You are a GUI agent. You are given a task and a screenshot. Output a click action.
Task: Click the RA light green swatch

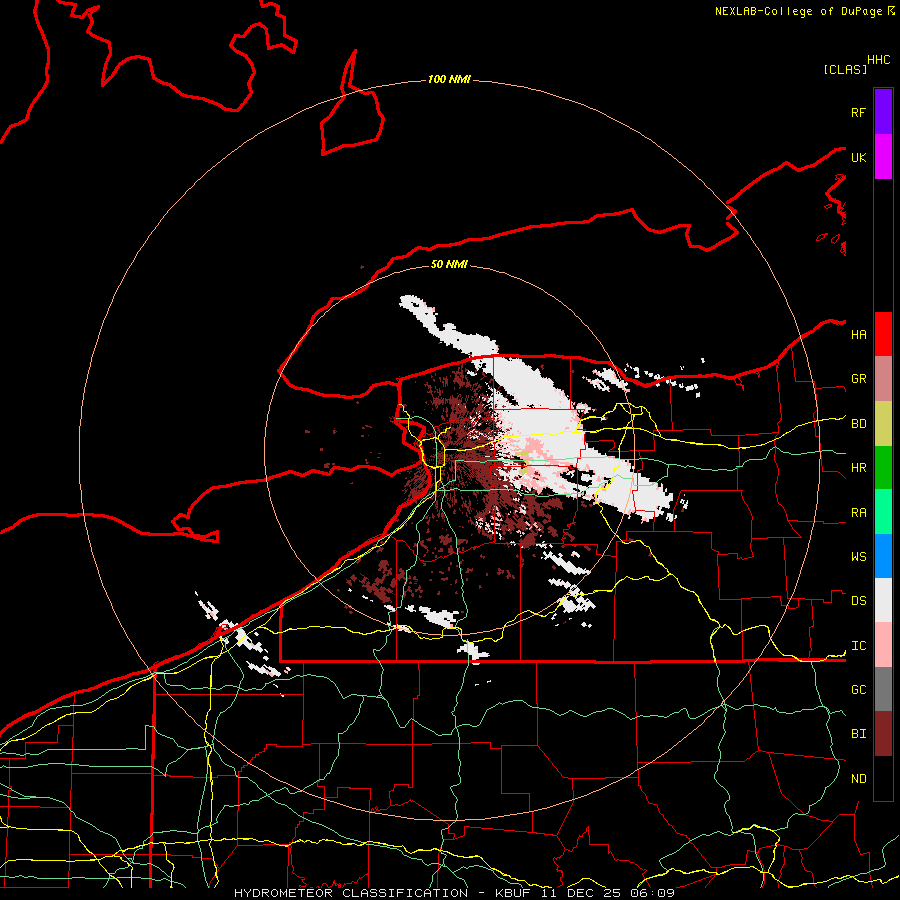pos(883,512)
